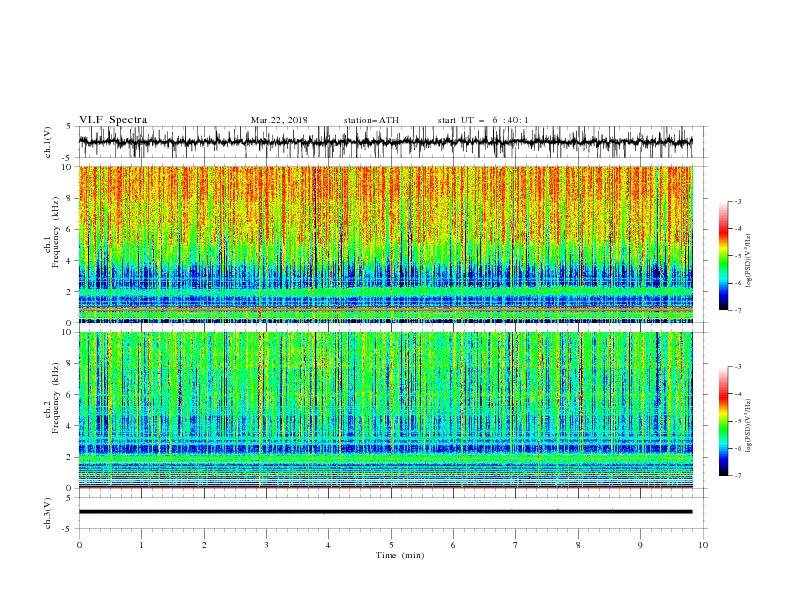Select the date label "Mar.22, 2018"
The height and width of the screenshot is (612, 792).
[279, 120]
